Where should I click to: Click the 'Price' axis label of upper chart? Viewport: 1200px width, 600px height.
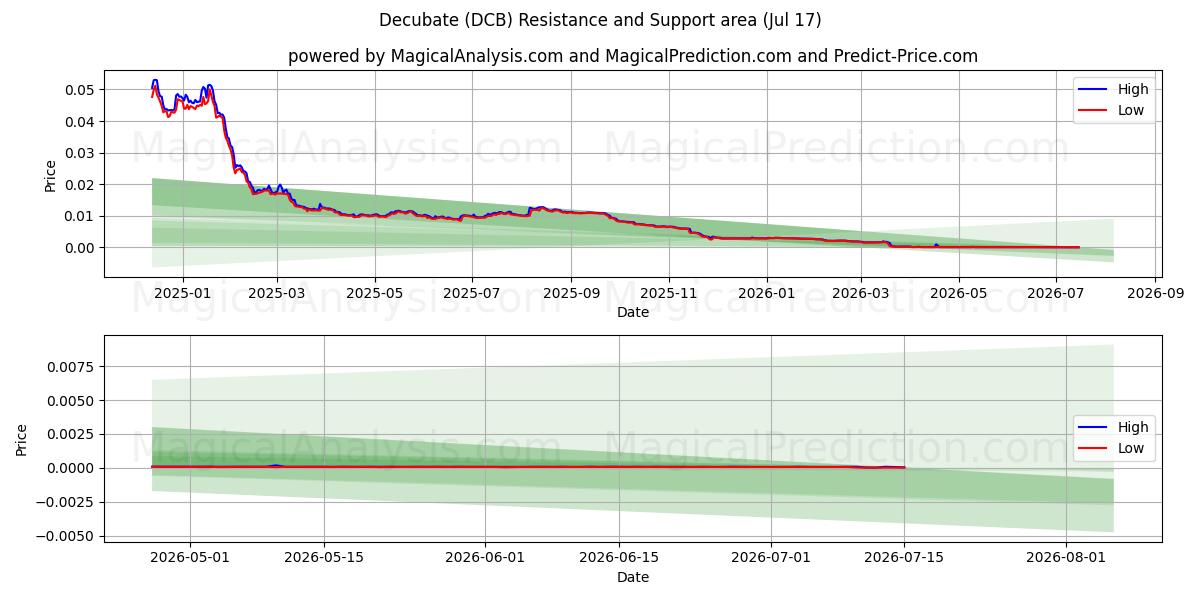point(51,175)
